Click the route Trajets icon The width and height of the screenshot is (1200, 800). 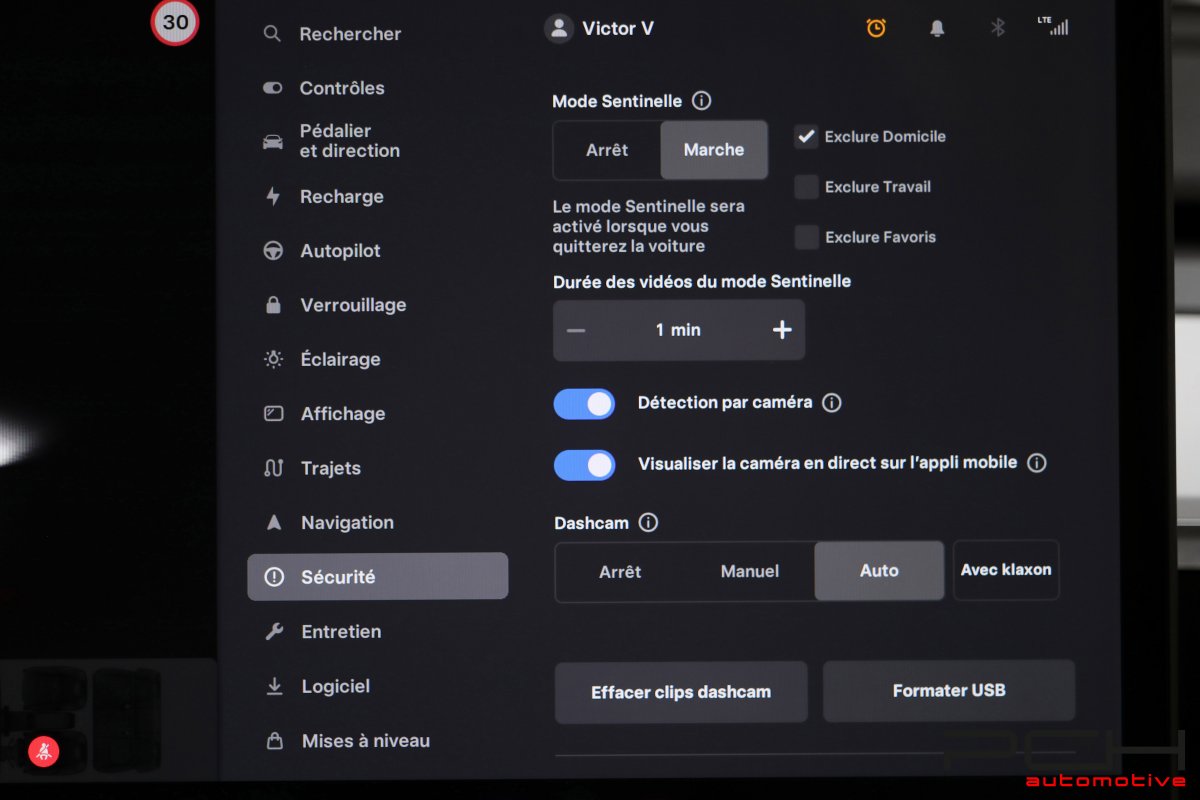[273, 468]
